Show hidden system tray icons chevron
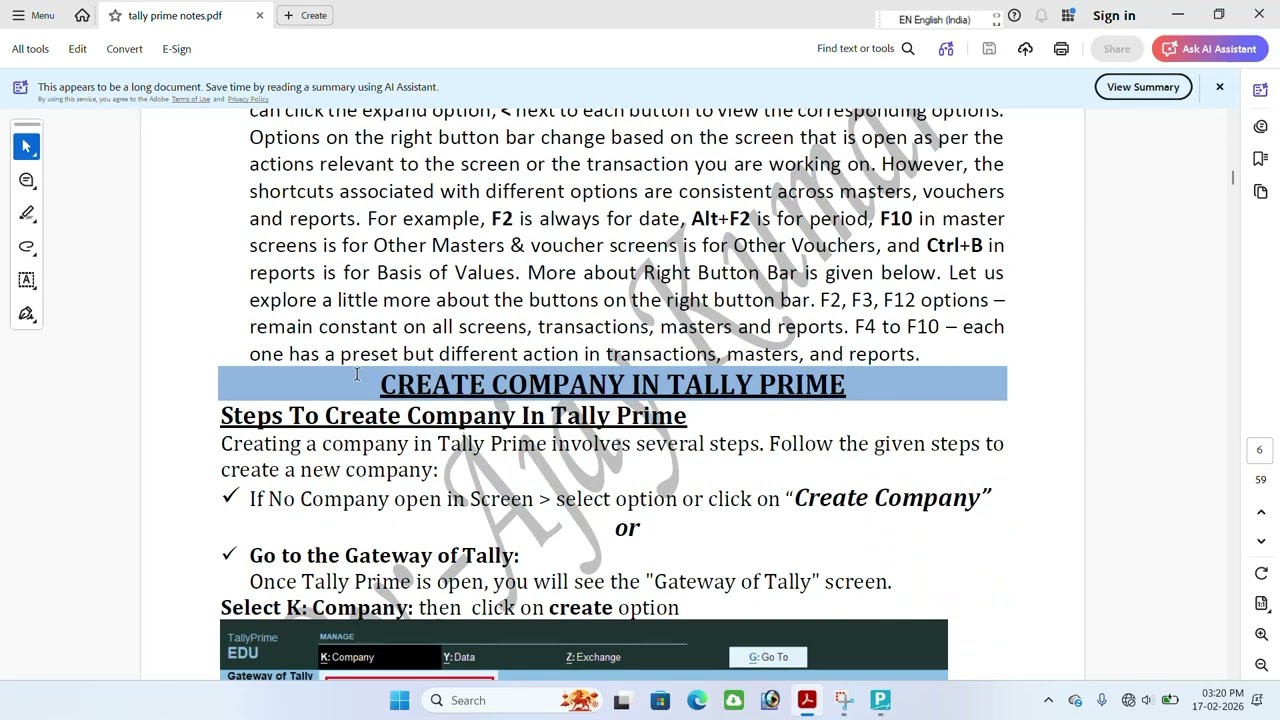This screenshot has width=1280, height=720. pyautogui.click(x=1048, y=700)
